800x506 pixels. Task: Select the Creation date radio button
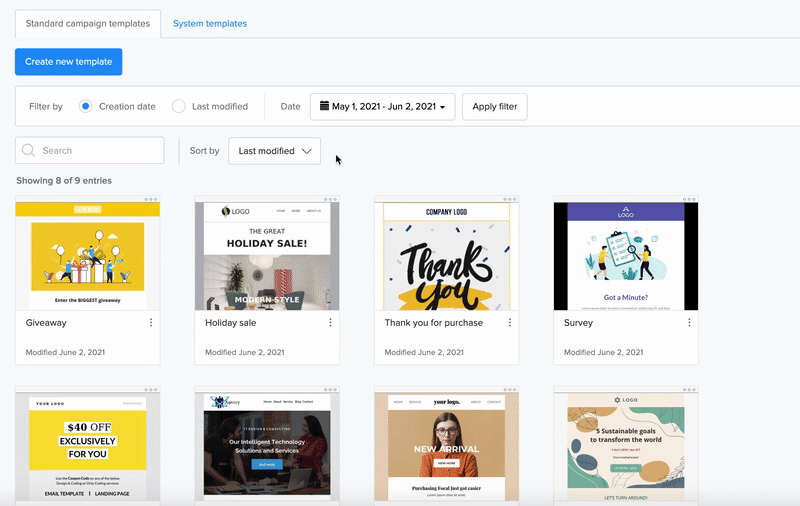pyautogui.click(x=86, y=107)
